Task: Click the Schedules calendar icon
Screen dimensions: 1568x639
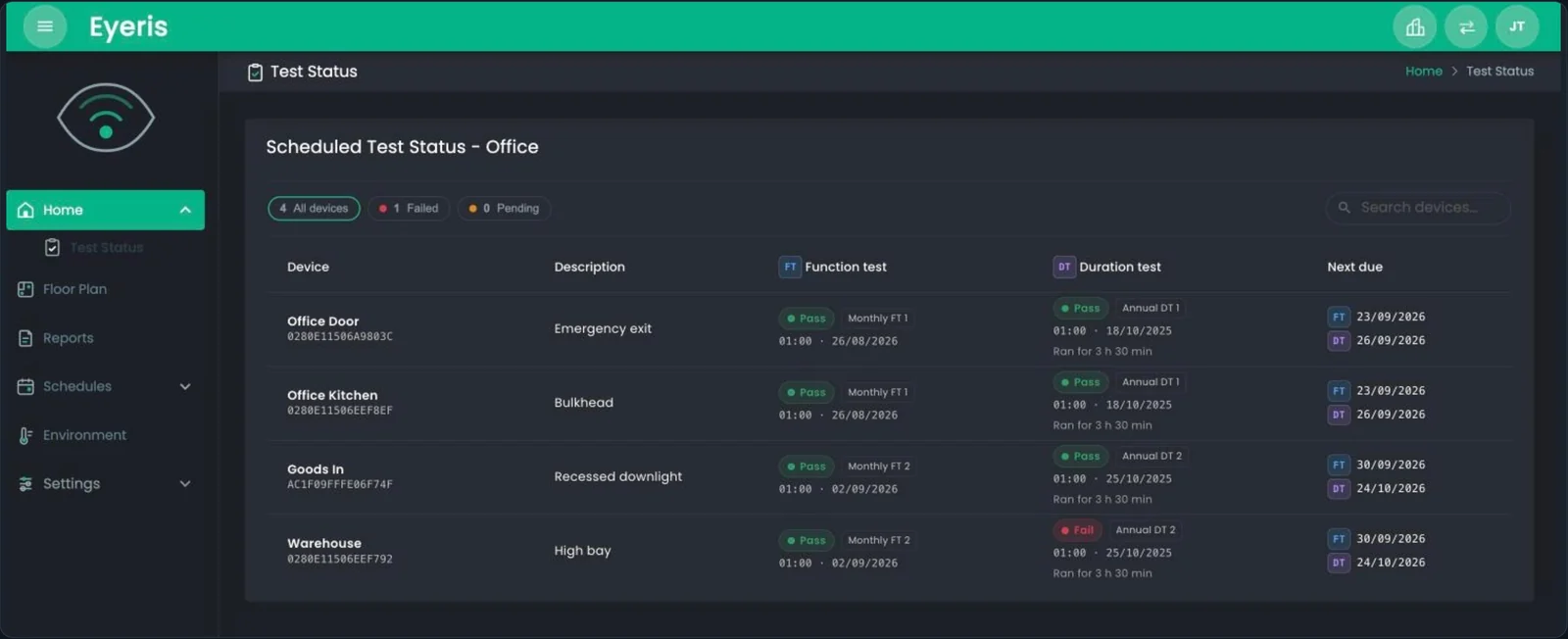Action: coord(26,386)
